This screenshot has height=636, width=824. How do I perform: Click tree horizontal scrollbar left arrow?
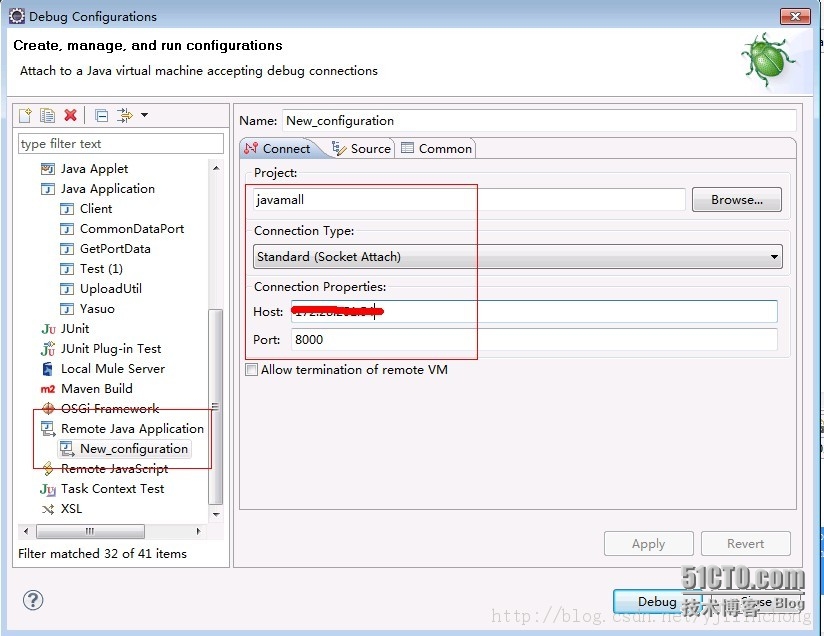(26, 531)
